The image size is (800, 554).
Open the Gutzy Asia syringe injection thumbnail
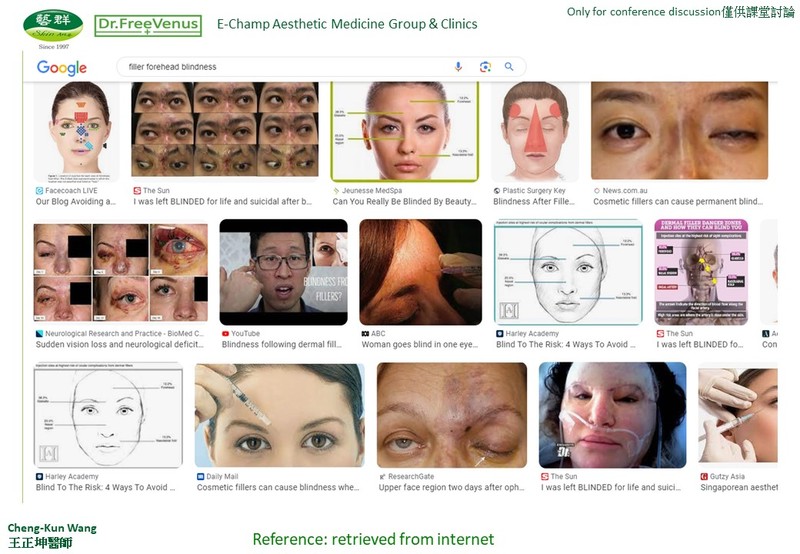[x=738, y=415]
